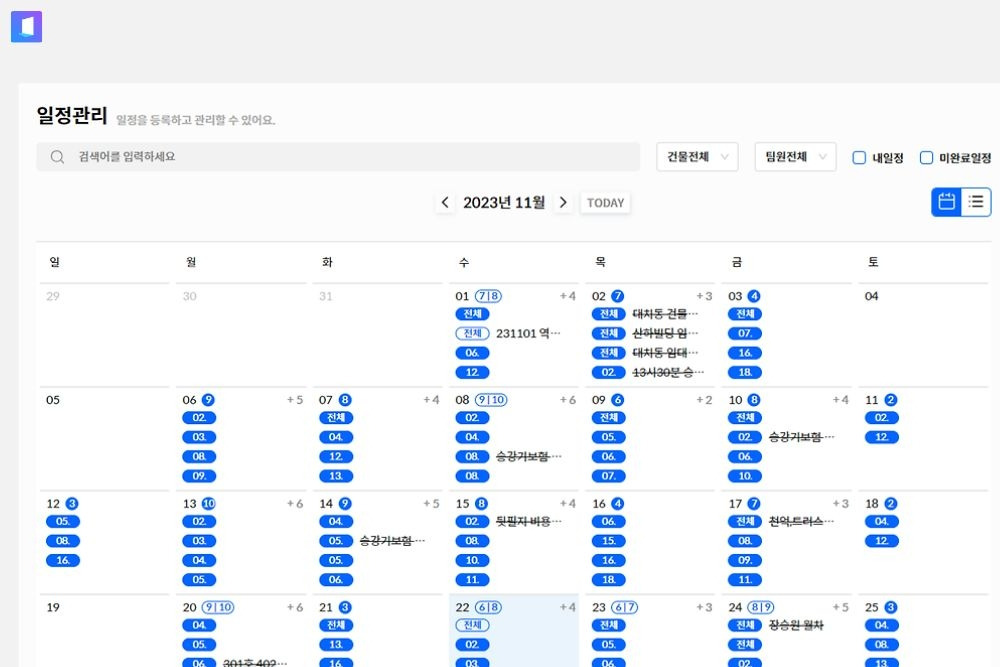Show +4 more on November 07
1000x667 pixels.
click(431, 400)
